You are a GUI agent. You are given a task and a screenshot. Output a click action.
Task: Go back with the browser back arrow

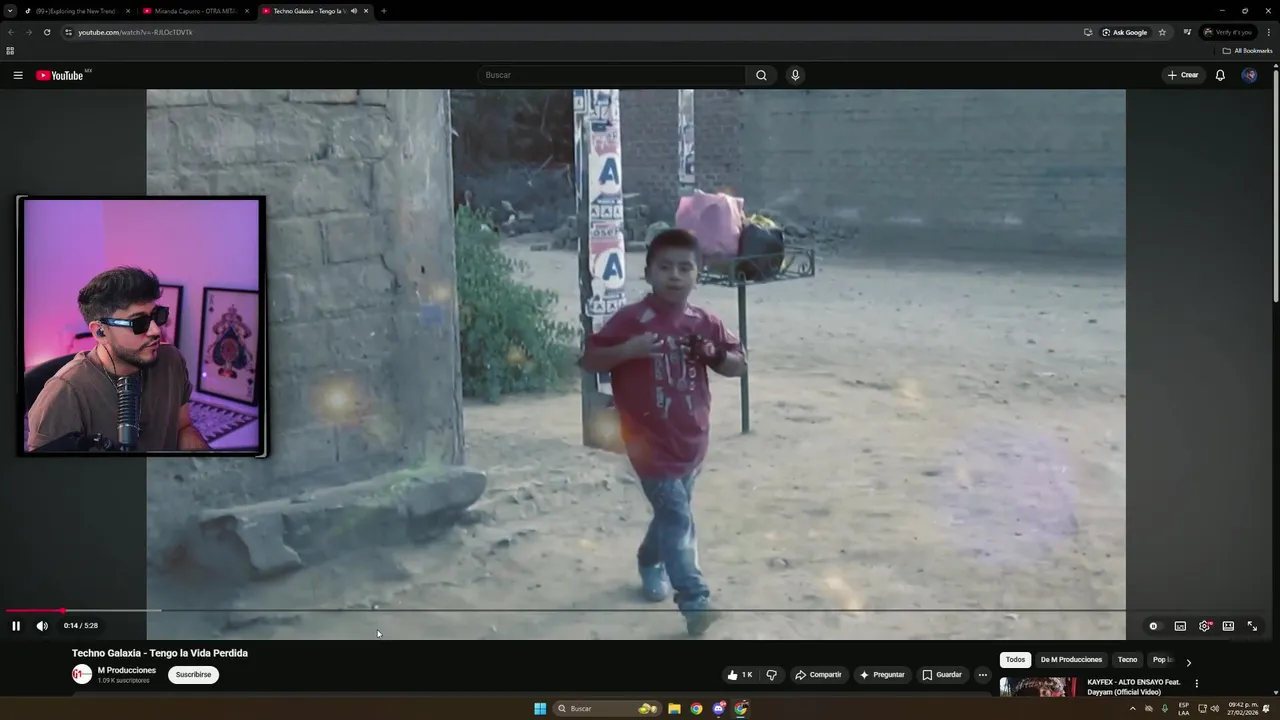pos(11,32)
